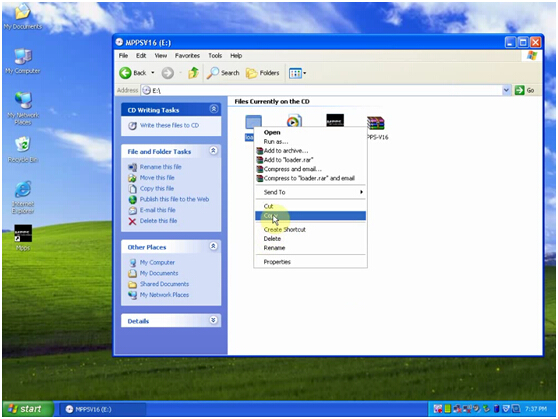Click Copy this file link
Image resolution: width=558 pixels, height=419 pixels.
[157, 188]
